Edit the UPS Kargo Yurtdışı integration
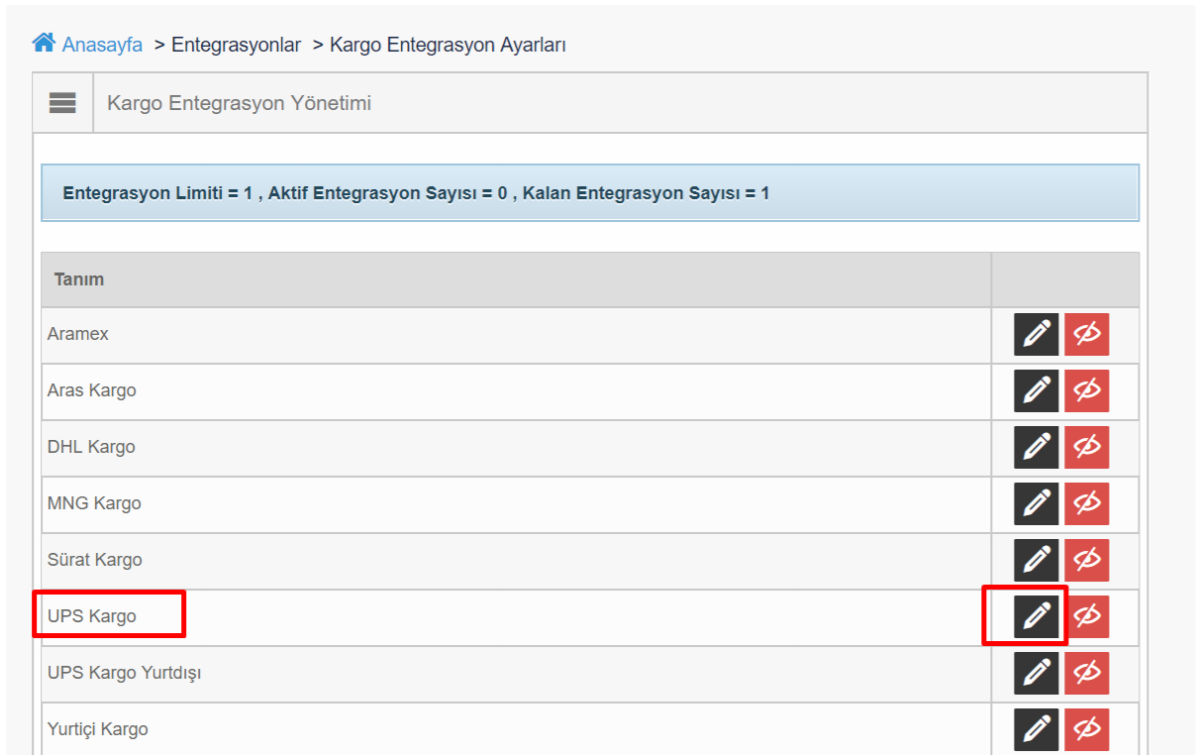 coord(1036,673)
